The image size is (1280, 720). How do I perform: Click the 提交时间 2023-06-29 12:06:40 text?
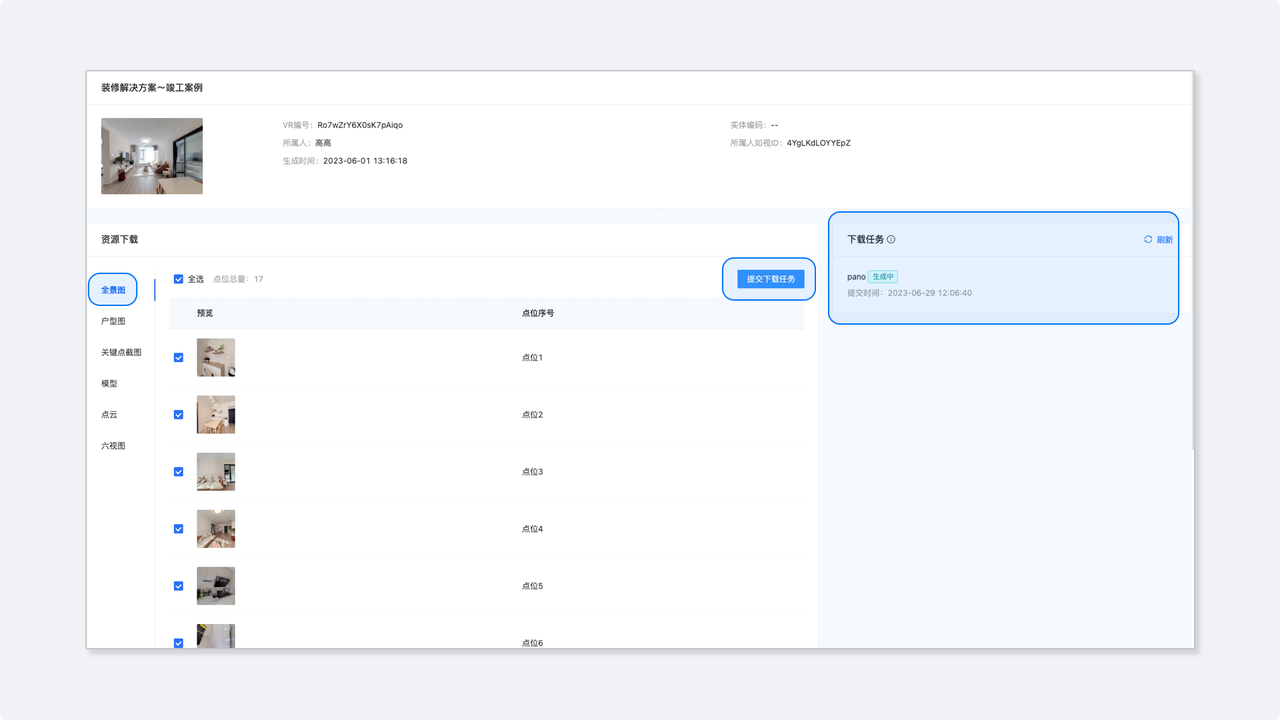pos(909,293)
